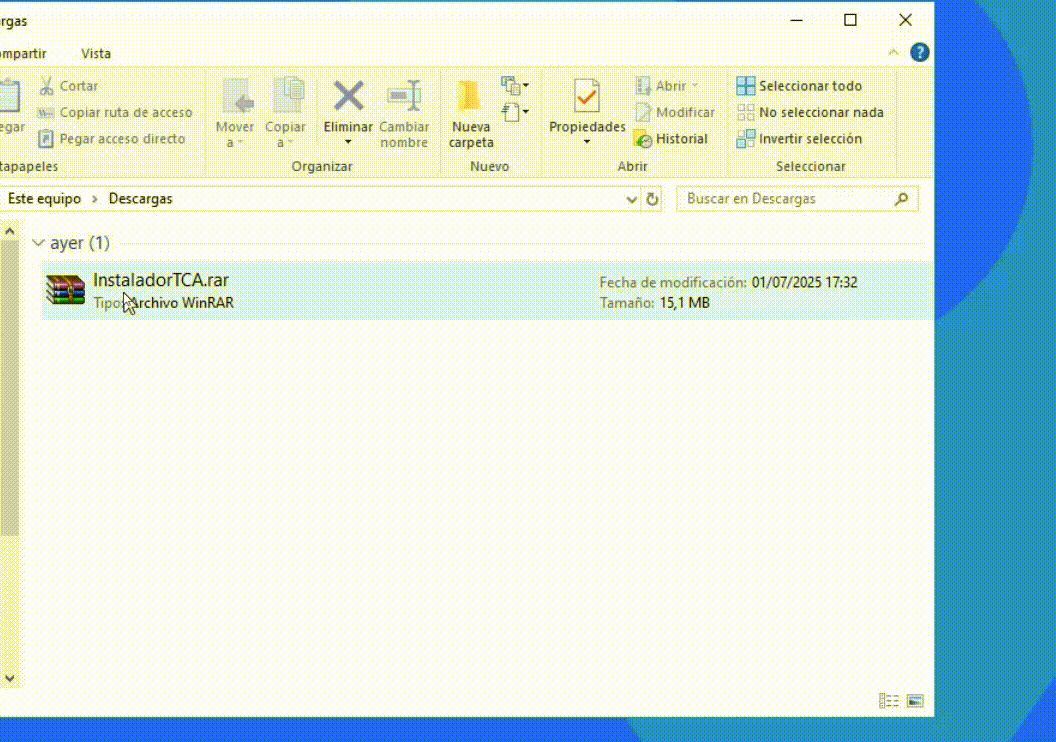Open the Copiar a menu
The width and height of the screenshot is (1056, 742).
(286, 113)
